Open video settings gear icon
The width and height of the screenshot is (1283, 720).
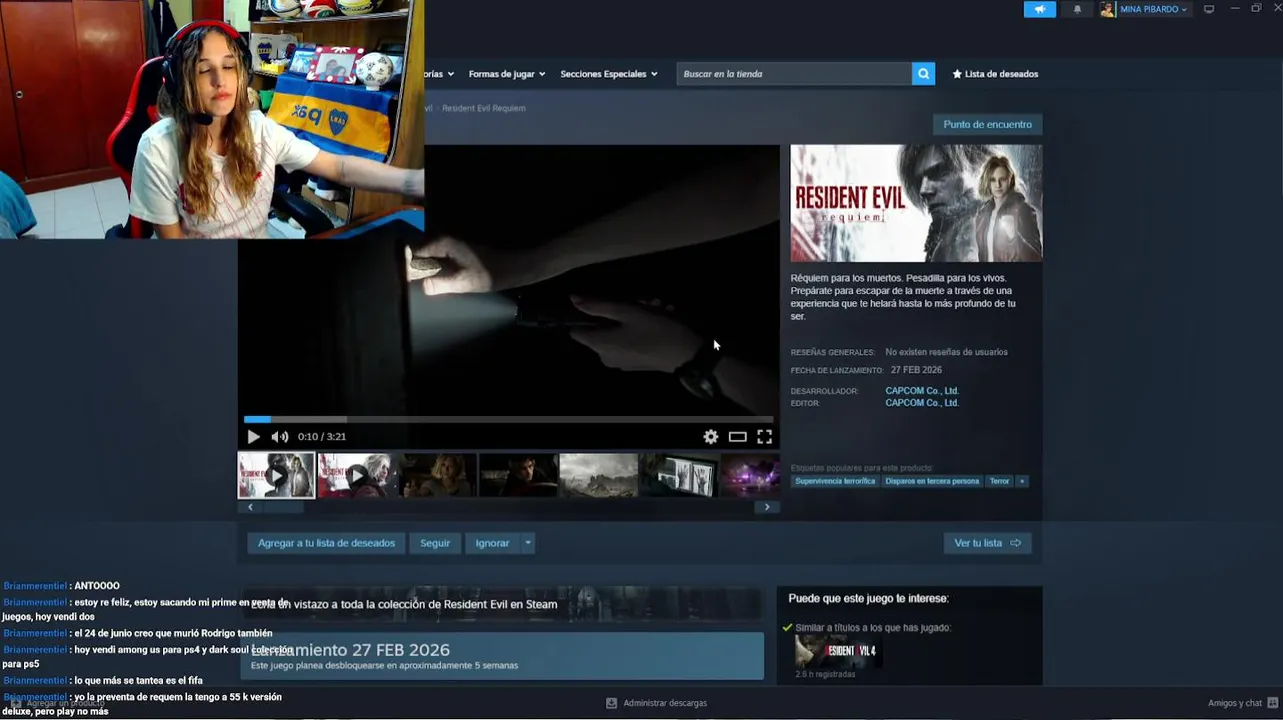click(711, 437)
